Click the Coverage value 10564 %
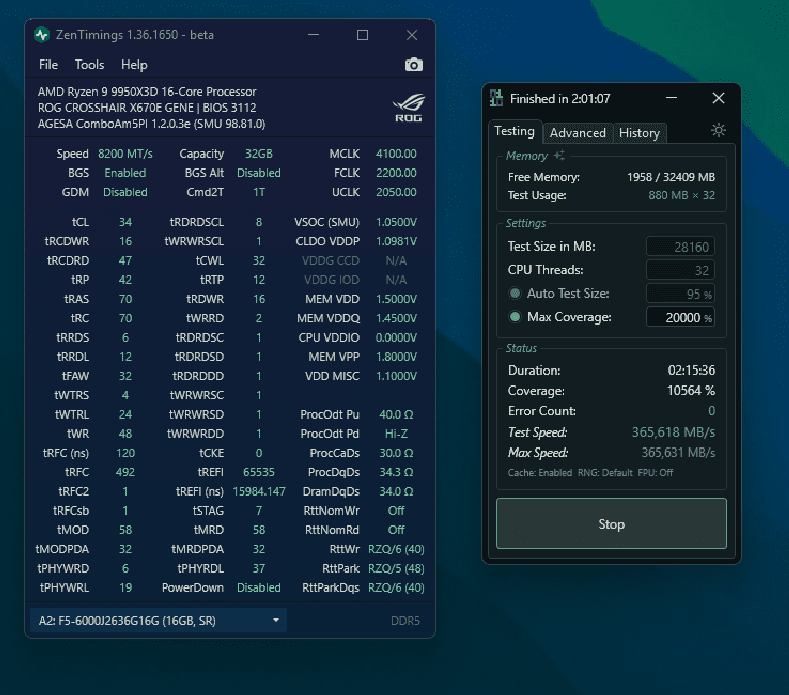The image size is (789, 695). [x=690, y=391]
